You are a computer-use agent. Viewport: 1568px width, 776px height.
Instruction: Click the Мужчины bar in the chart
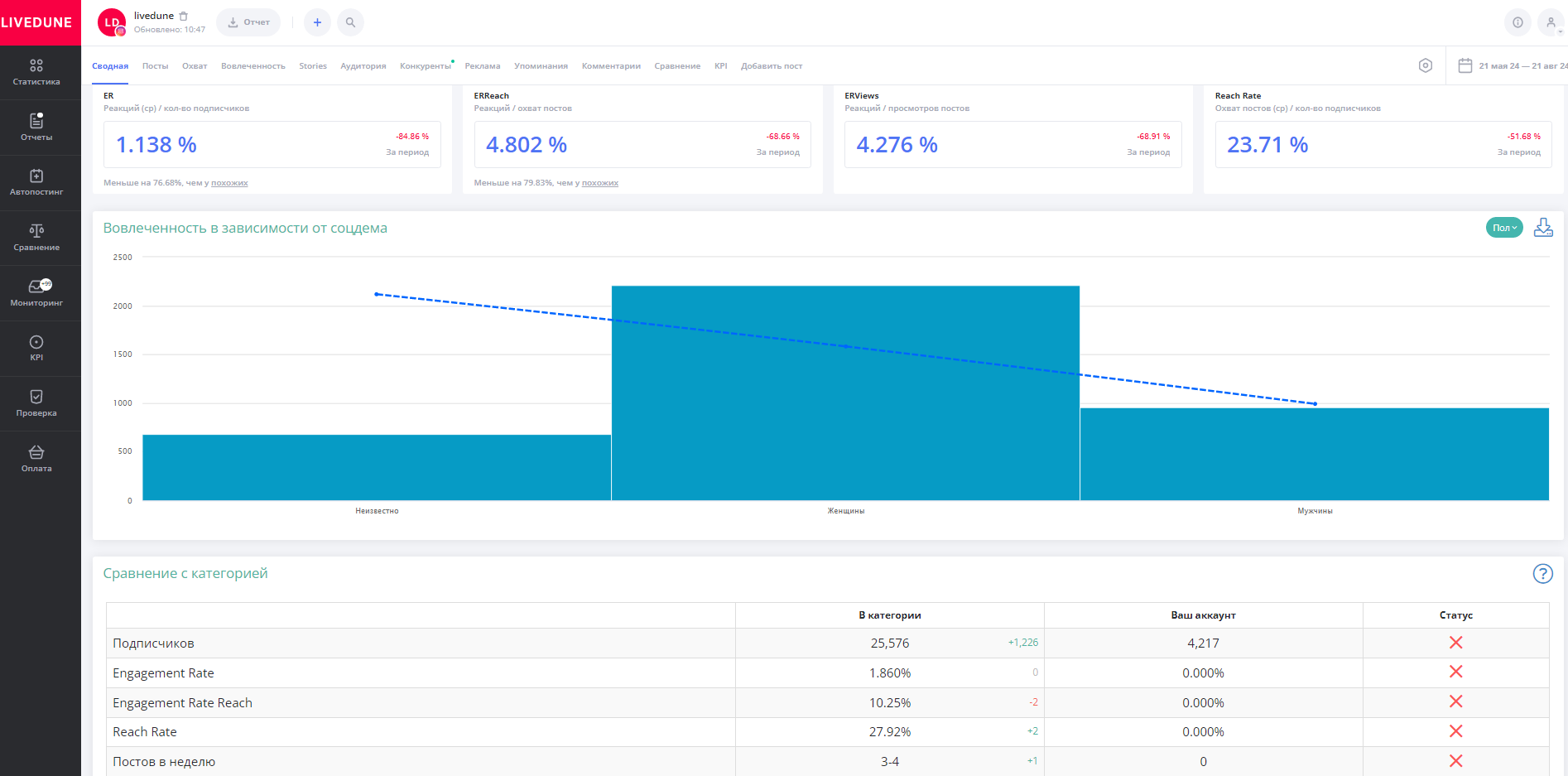1315,454
